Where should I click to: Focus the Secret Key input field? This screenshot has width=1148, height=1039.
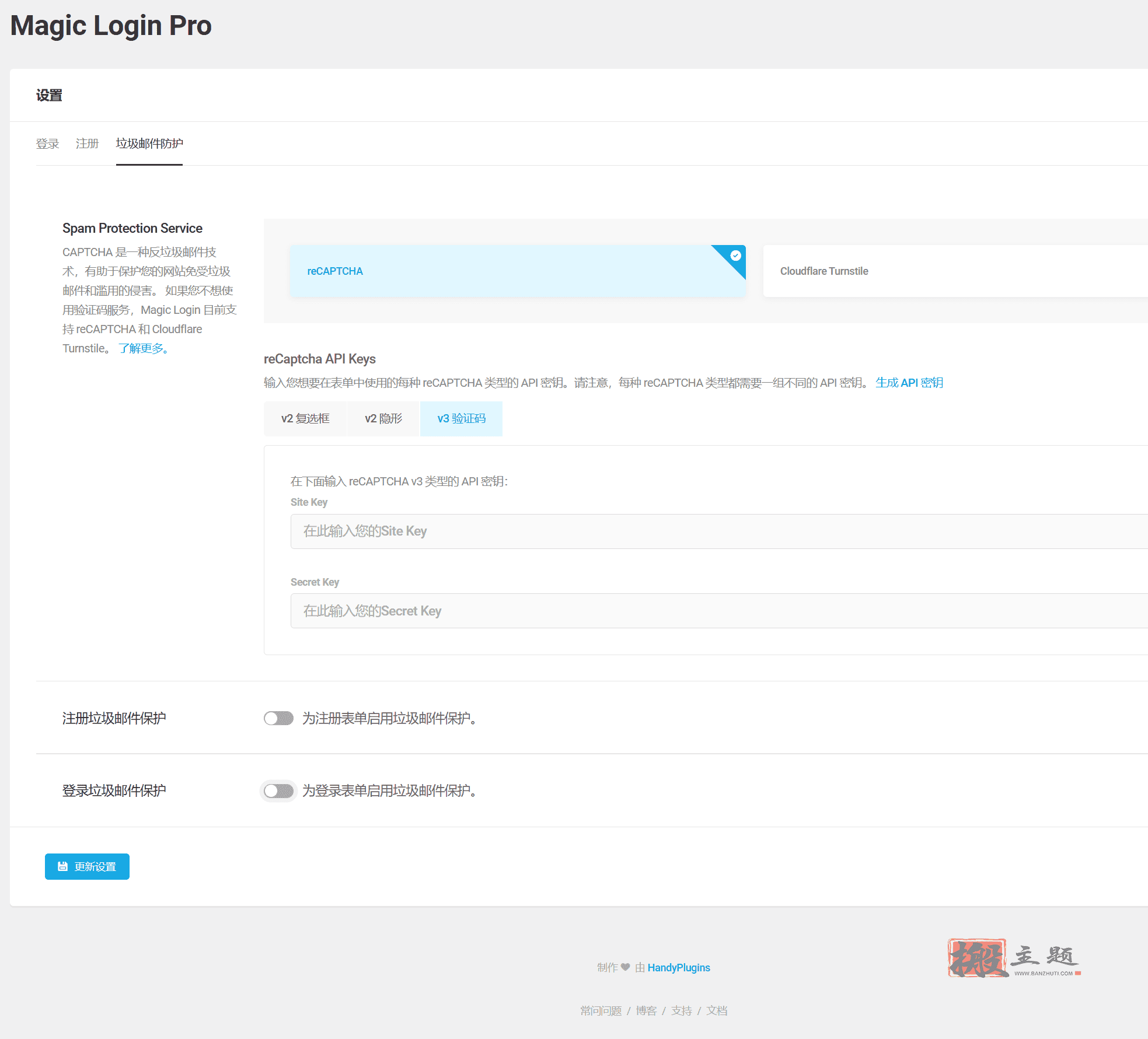point(719,611)
